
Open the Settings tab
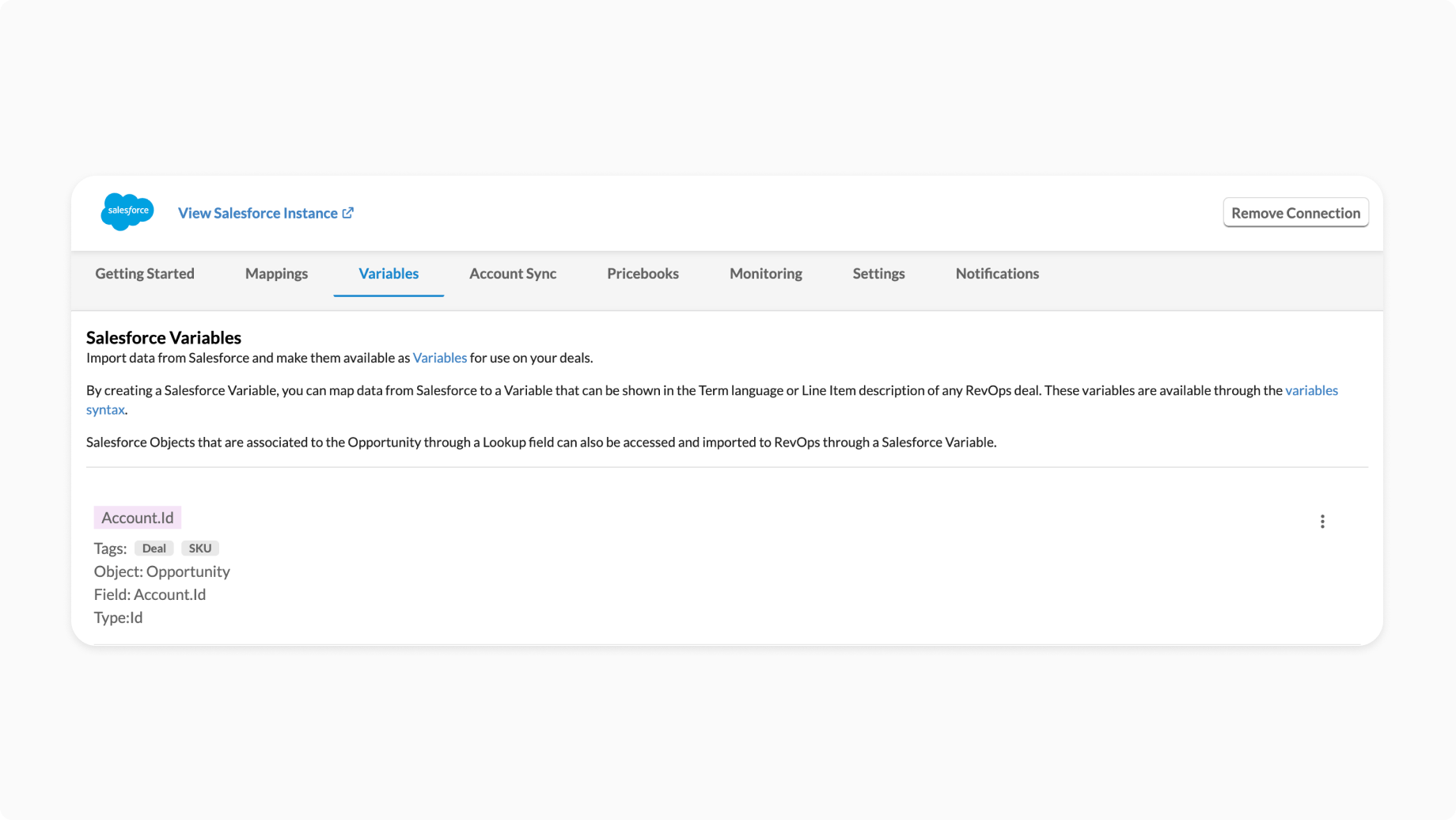(x=878, y=273)
